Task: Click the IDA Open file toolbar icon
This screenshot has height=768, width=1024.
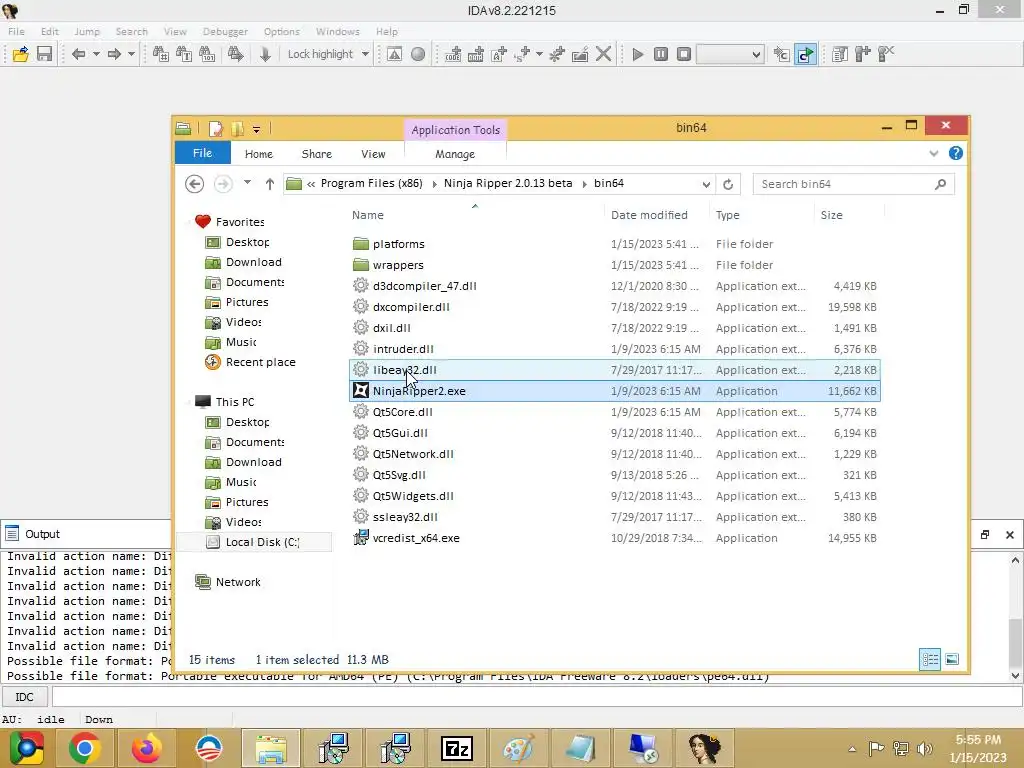Action: (20, 54)
